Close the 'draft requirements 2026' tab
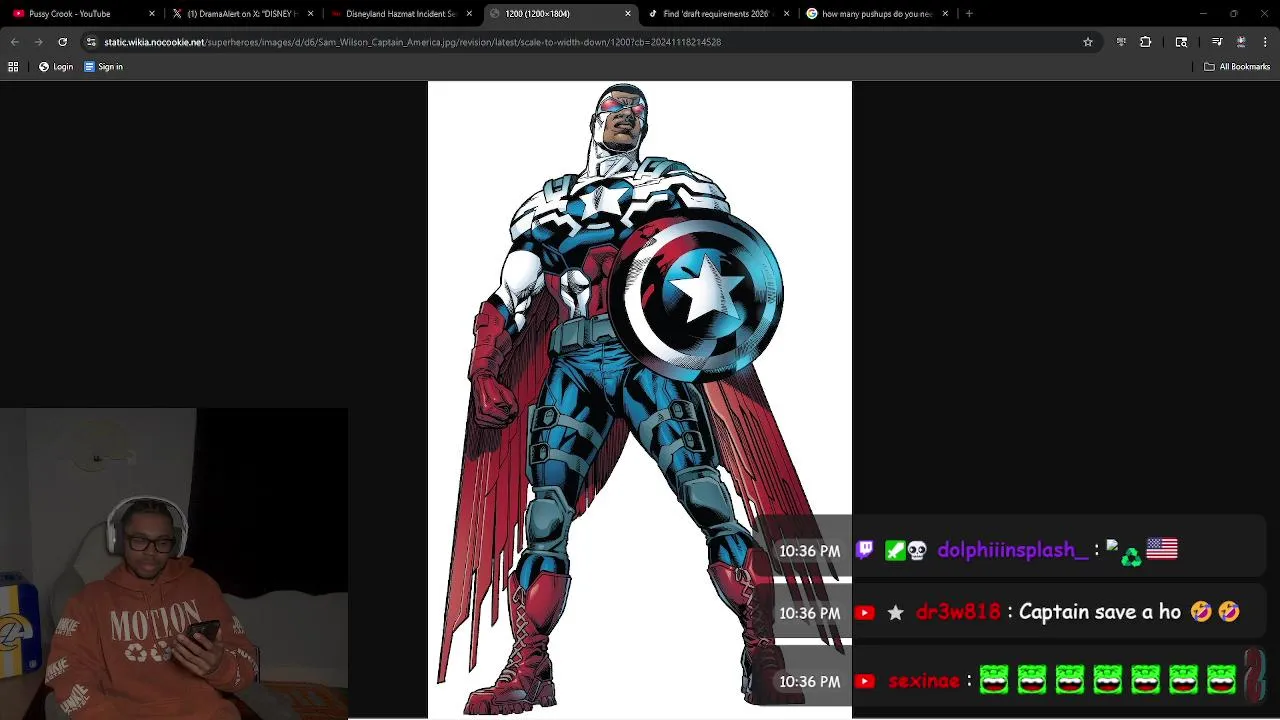The image size is (1280, 720). [786, 14]
